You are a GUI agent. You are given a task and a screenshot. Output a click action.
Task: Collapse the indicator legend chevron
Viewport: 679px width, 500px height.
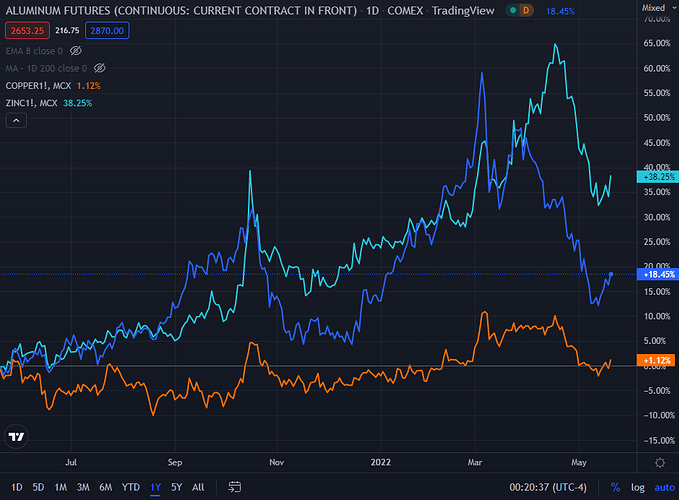click(x=16, y=120)
